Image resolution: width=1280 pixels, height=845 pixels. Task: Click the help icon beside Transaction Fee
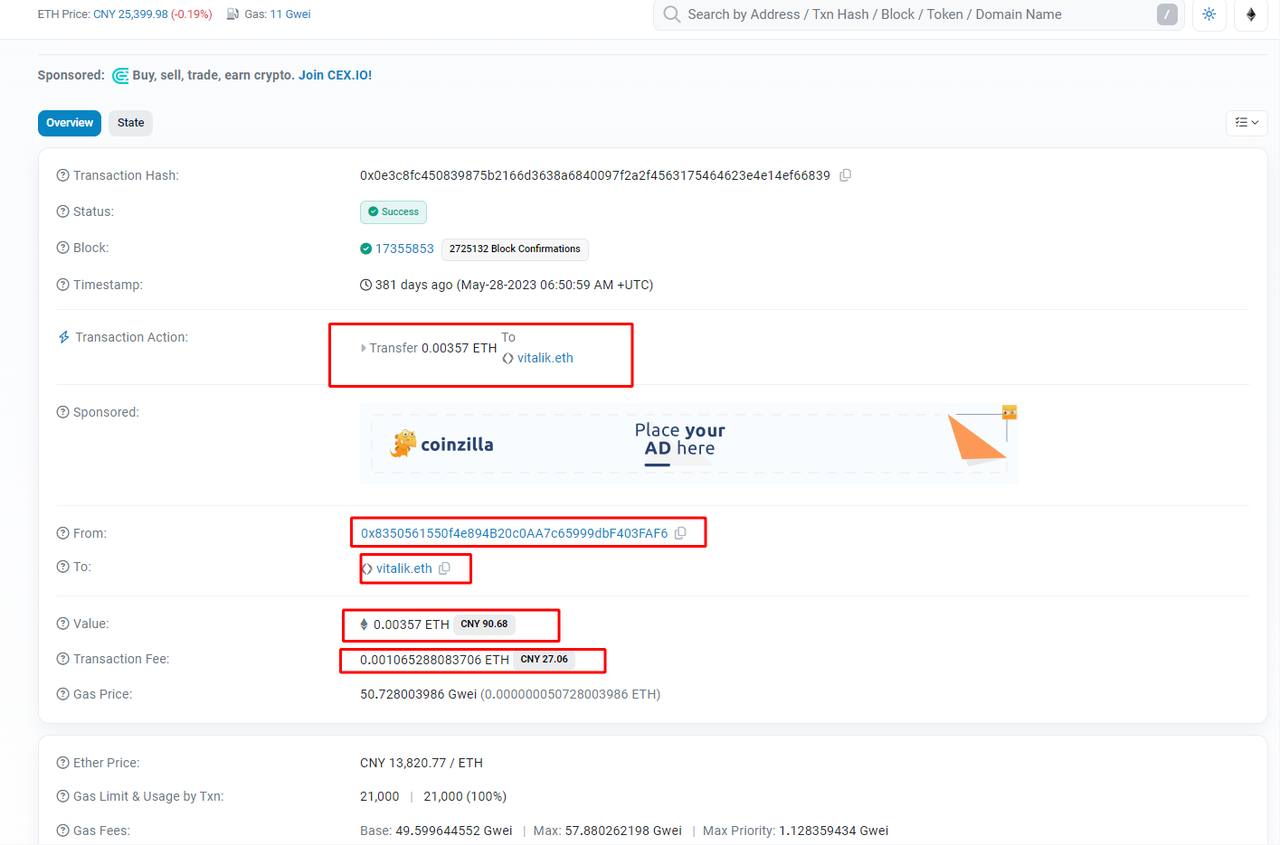(x=63, y=659)
